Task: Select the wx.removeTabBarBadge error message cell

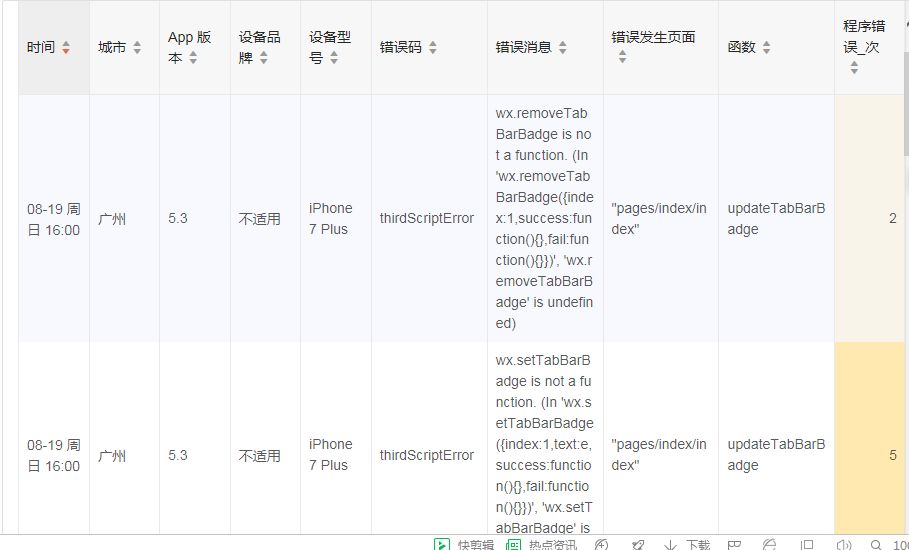Action: 545,218
